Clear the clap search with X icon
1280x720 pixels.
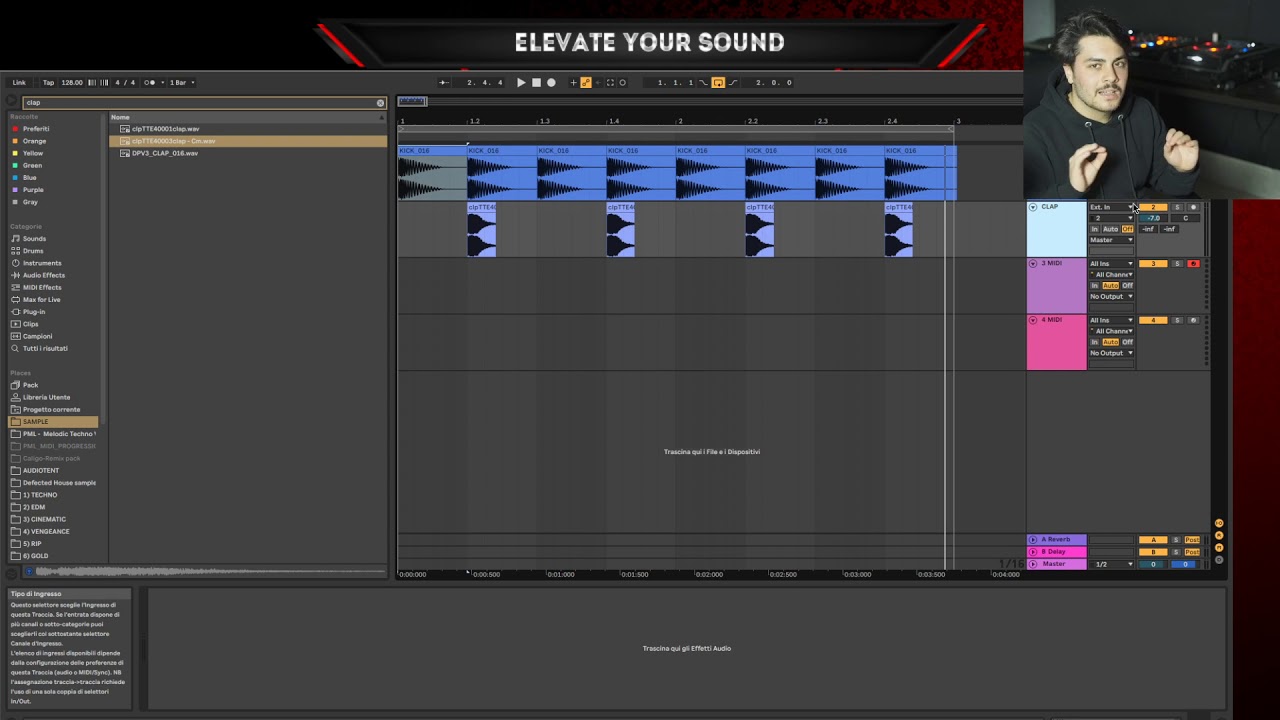380,103
